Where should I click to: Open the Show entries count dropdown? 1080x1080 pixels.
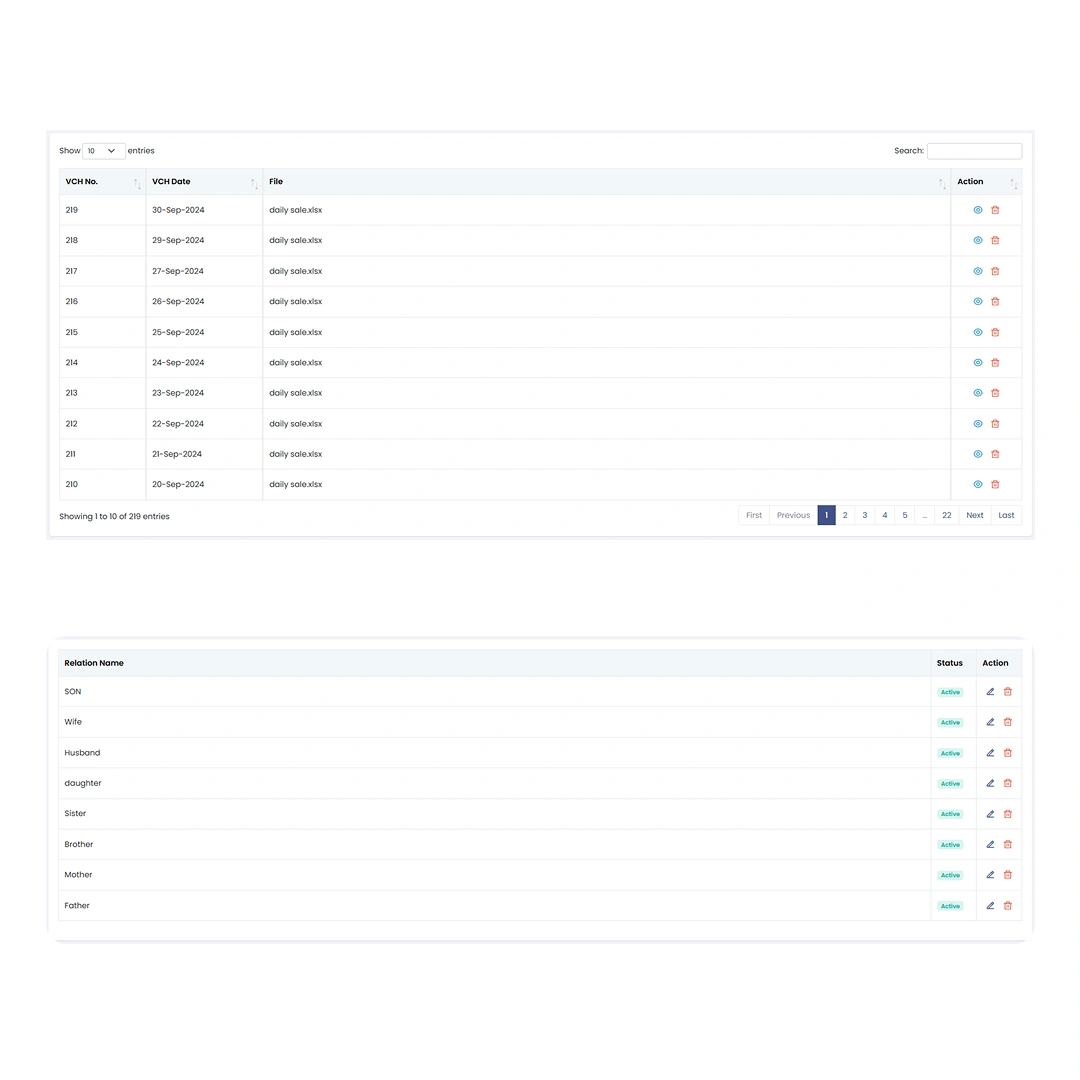[103, 151]
